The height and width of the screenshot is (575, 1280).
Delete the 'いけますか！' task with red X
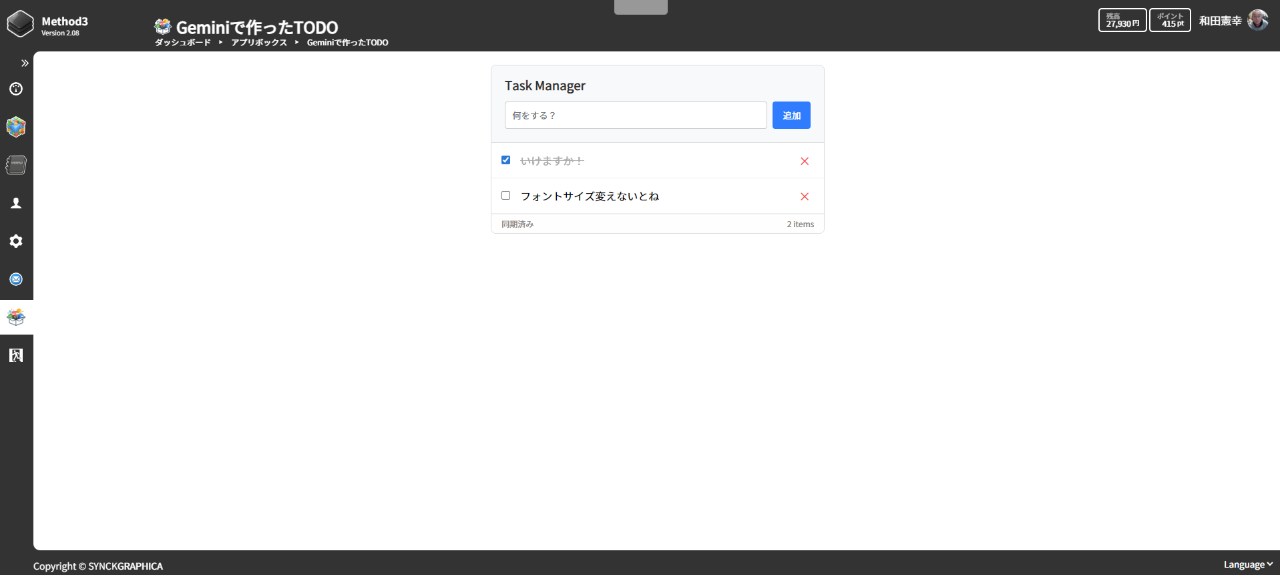tap(804, 161)
